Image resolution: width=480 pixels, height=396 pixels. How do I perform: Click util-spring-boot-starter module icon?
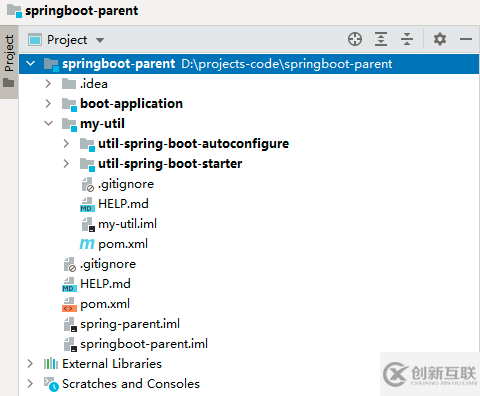coord(87,165)
